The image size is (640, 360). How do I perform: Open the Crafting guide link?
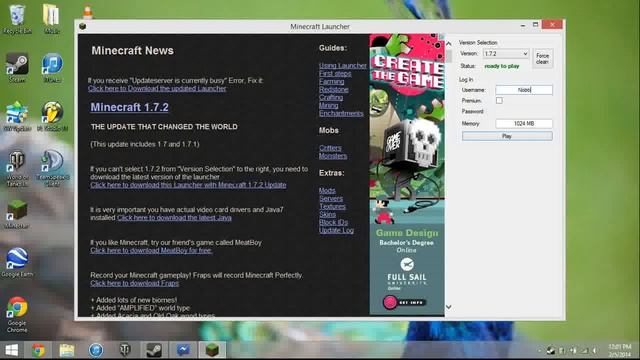pos(331,97)
